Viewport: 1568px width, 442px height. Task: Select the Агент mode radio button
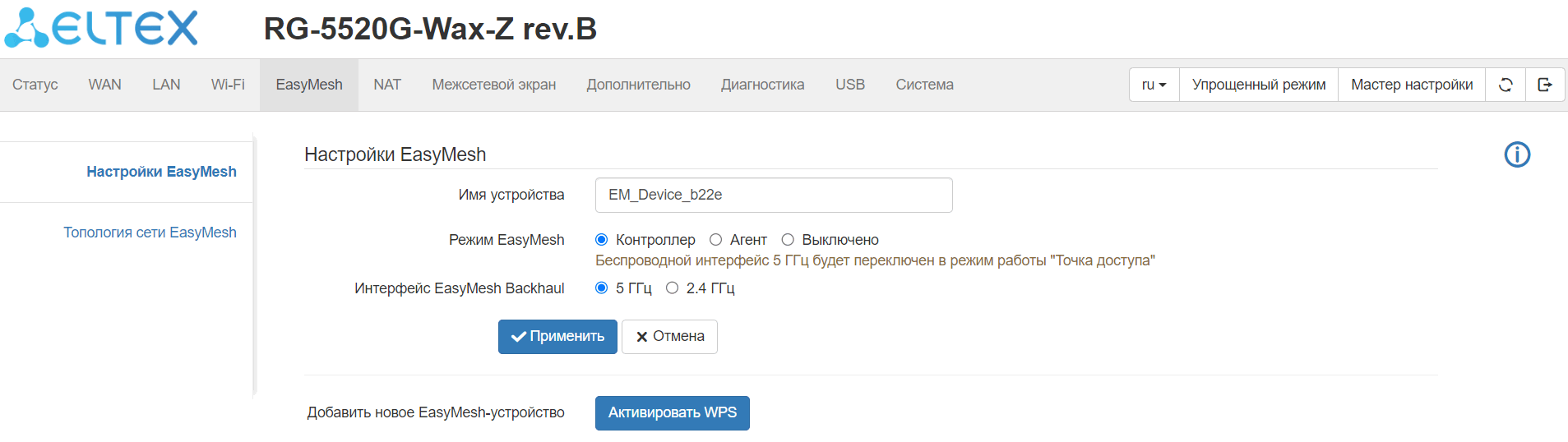coord(716,240)
